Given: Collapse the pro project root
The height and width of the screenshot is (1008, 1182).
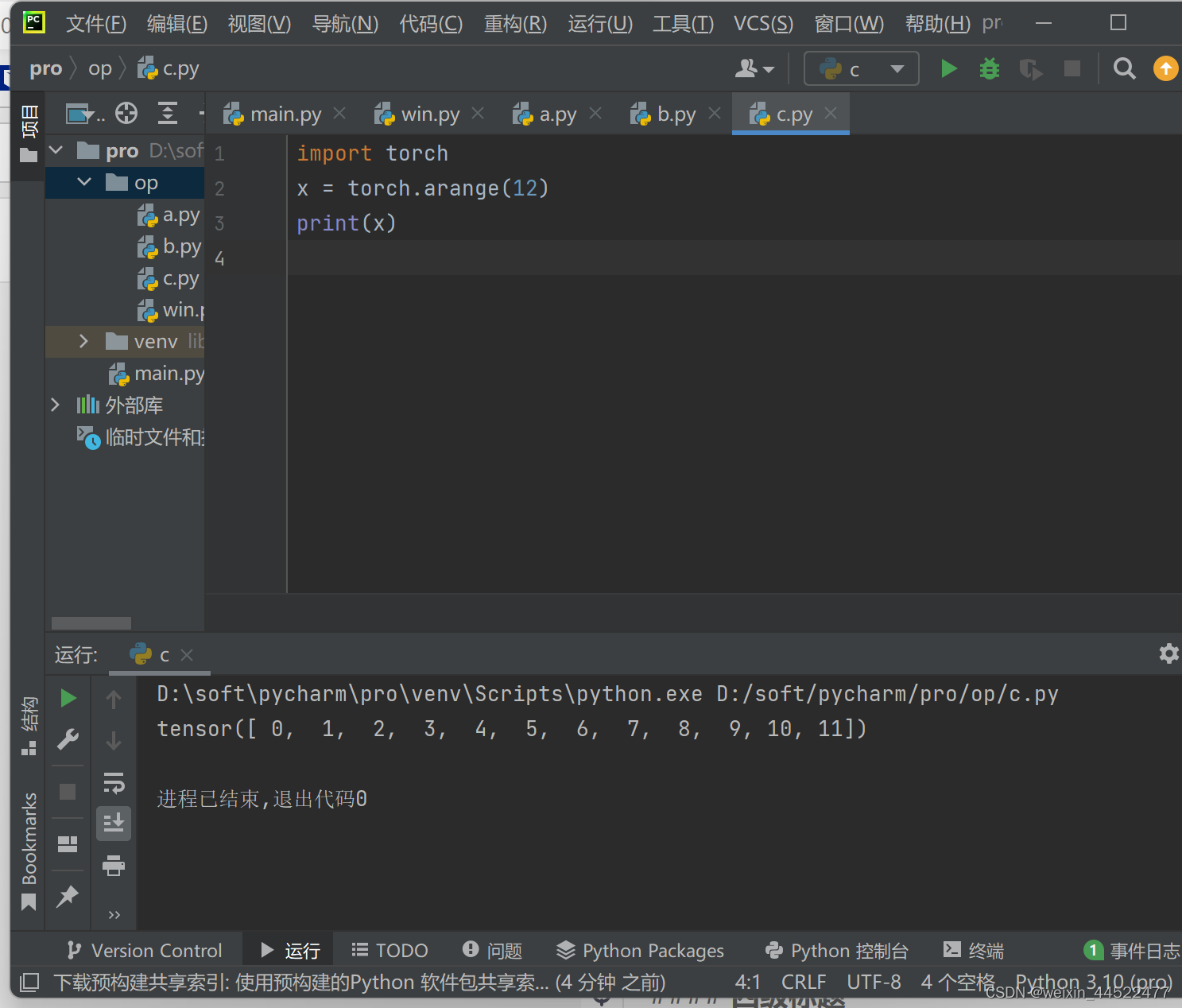Looking at the screenshot, I should point(56,150).
